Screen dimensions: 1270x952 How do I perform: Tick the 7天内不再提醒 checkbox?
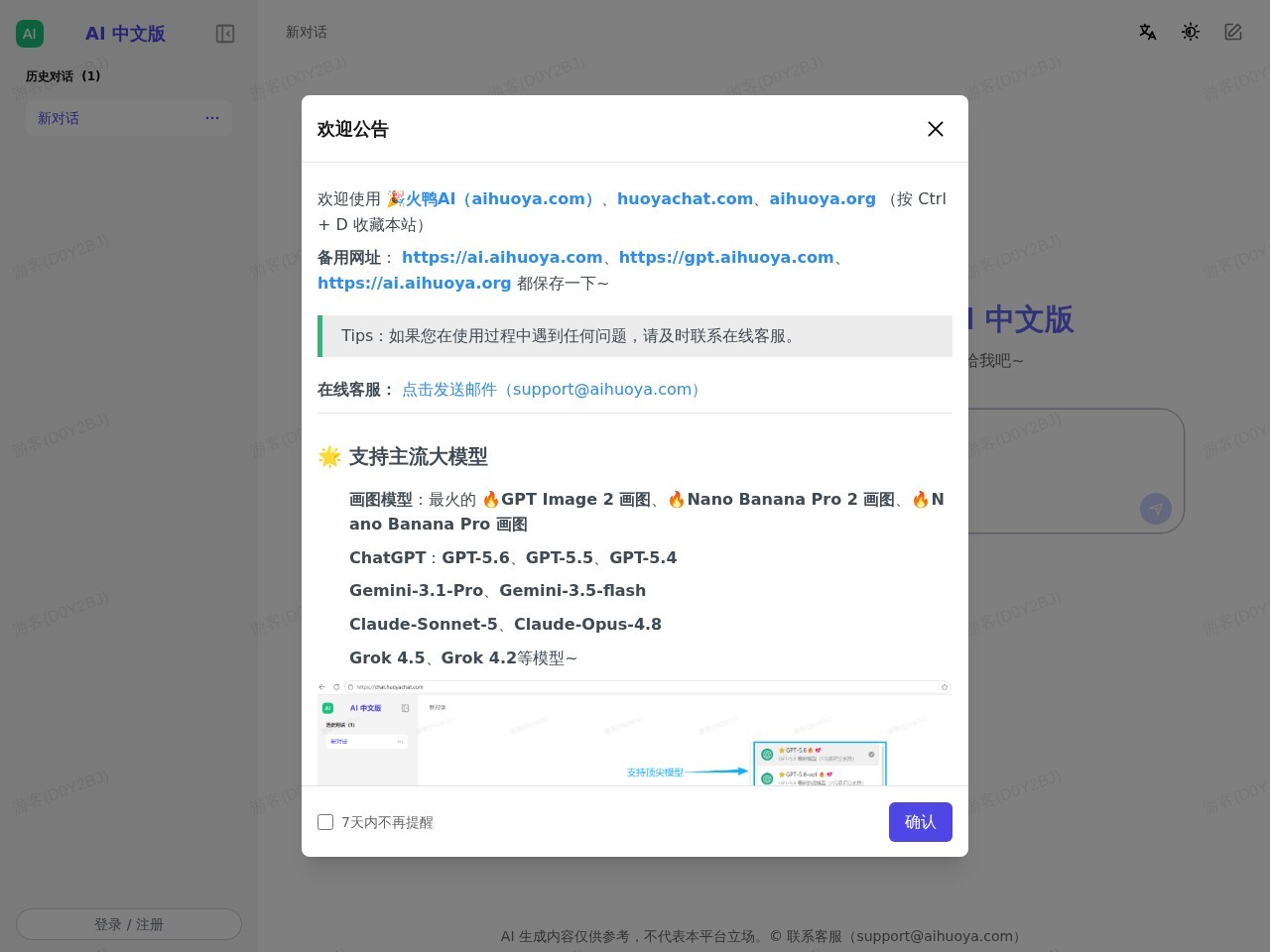tap(325, 822)
